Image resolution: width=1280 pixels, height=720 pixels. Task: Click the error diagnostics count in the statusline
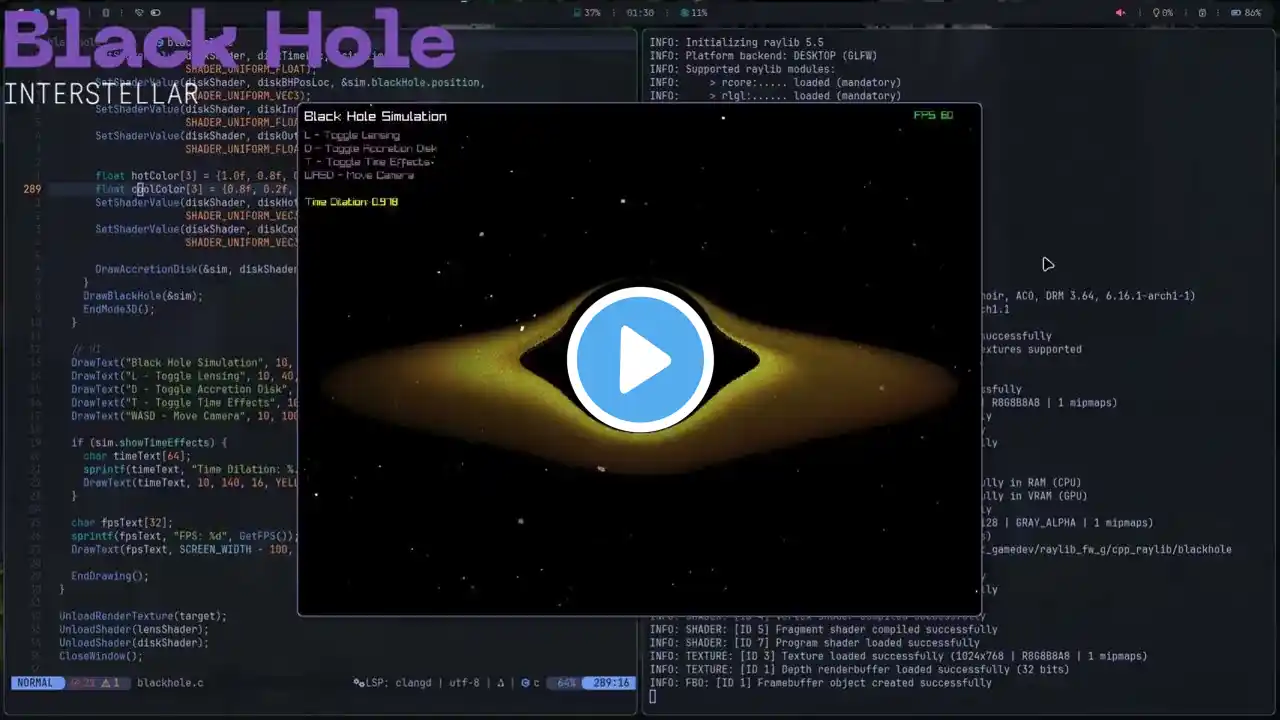(85, 683)
